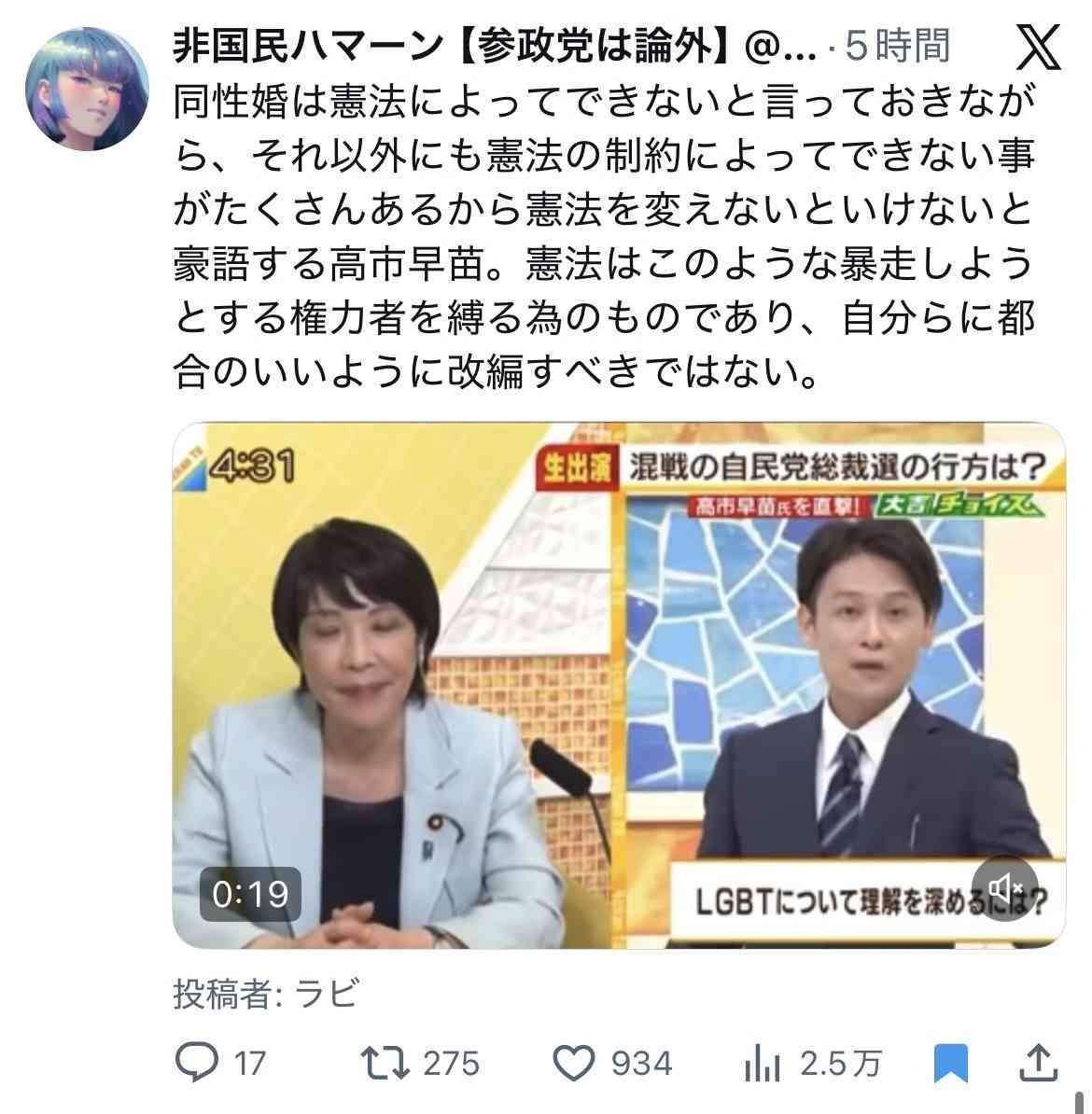1092x1114 pixels.
Task: Click the LGBT caption in the video
Action: click(869, 902)
